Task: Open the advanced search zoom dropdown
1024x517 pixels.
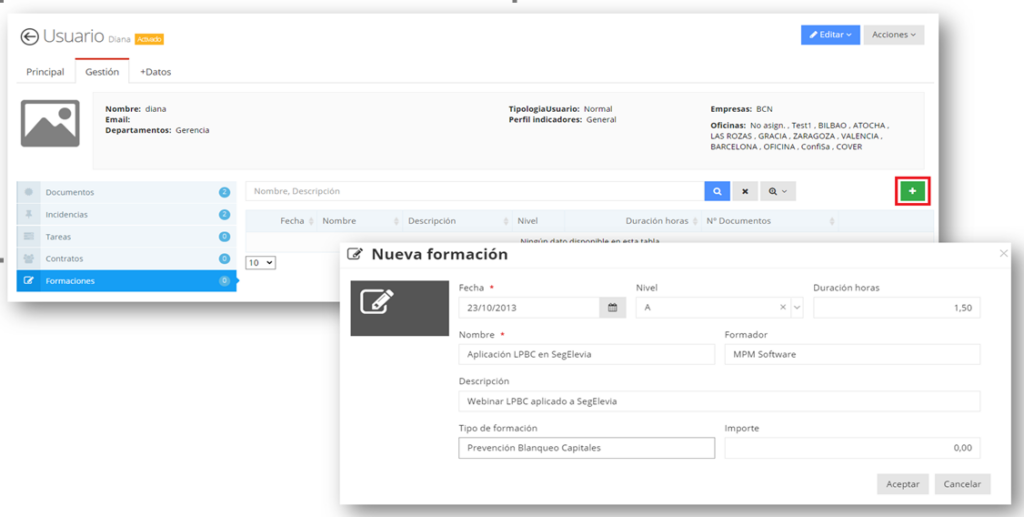Action: 777,191
